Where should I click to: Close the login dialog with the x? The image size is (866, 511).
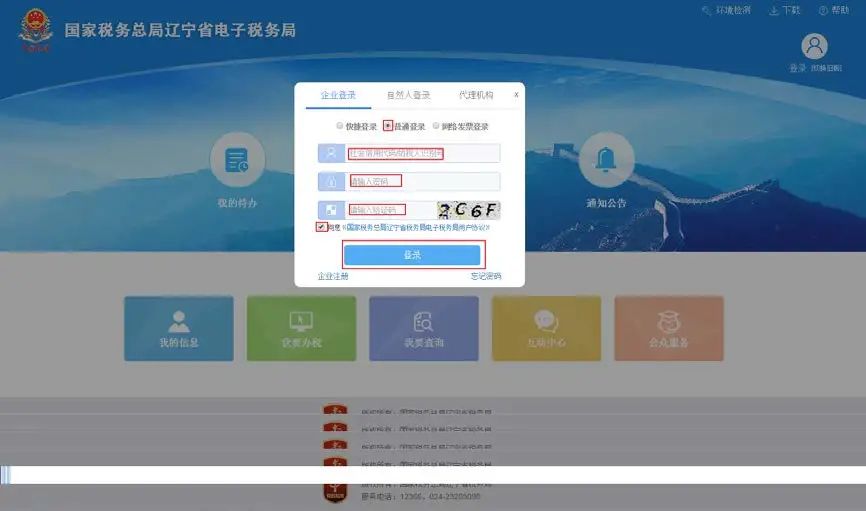click(x=516, y=94)
